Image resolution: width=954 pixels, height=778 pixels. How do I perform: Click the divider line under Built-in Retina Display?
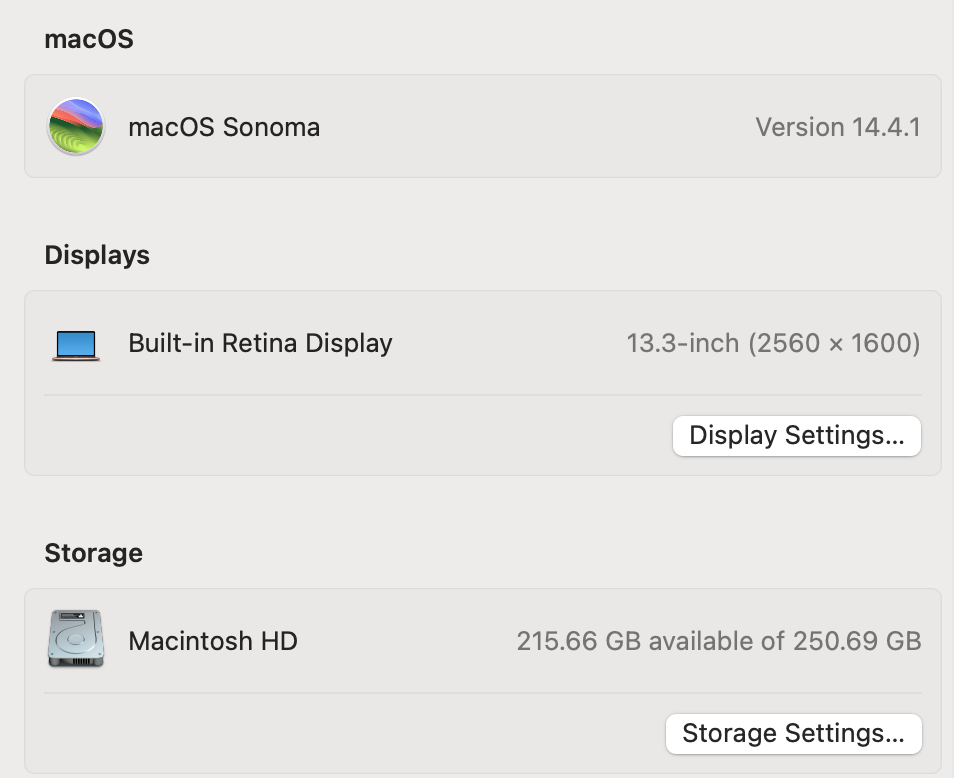(x=482, y=395)
